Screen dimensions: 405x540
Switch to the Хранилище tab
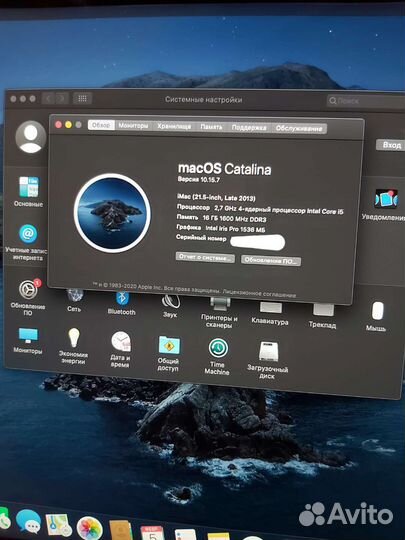coord(174,127)
